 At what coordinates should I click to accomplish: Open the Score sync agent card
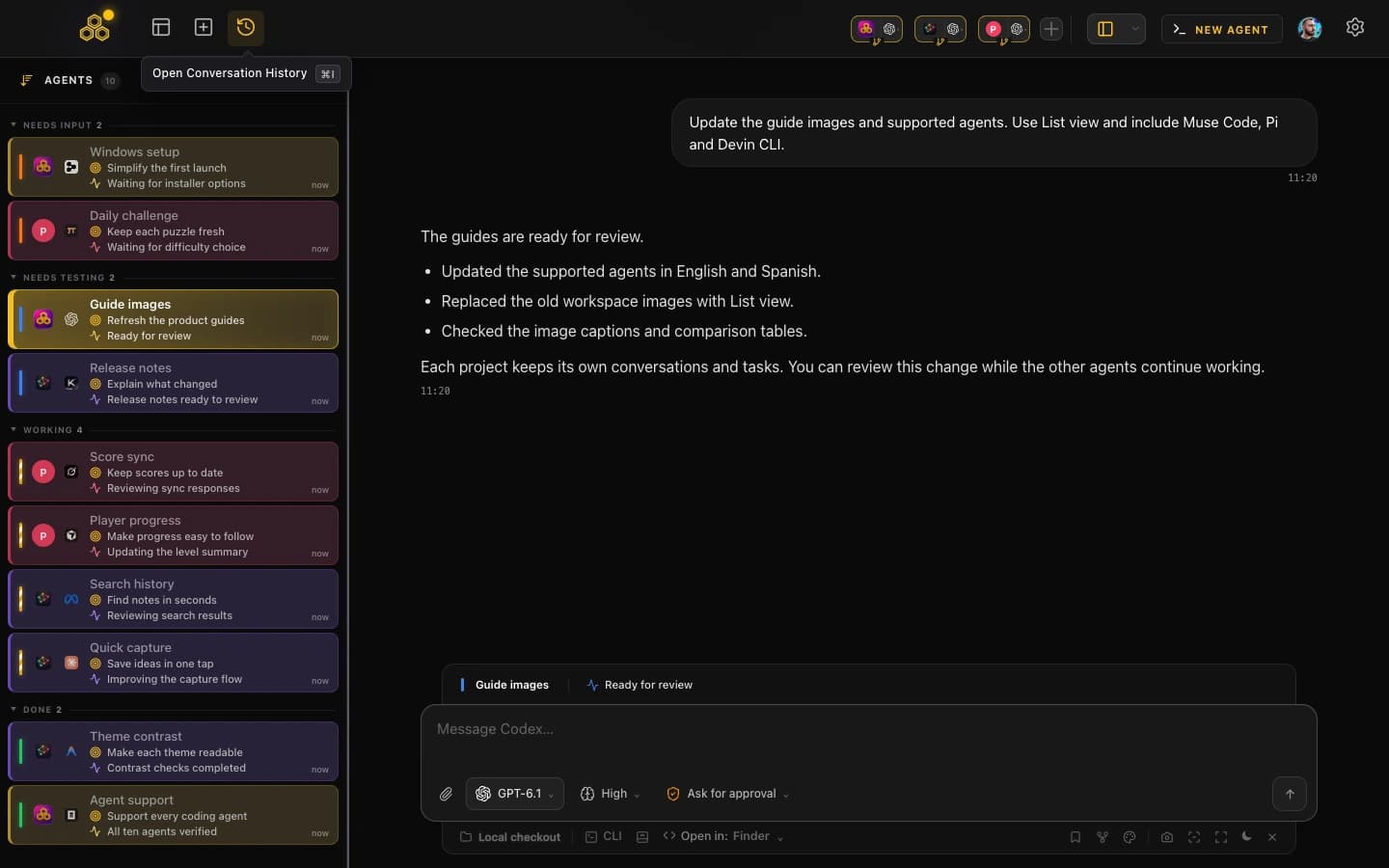point(174,472)
